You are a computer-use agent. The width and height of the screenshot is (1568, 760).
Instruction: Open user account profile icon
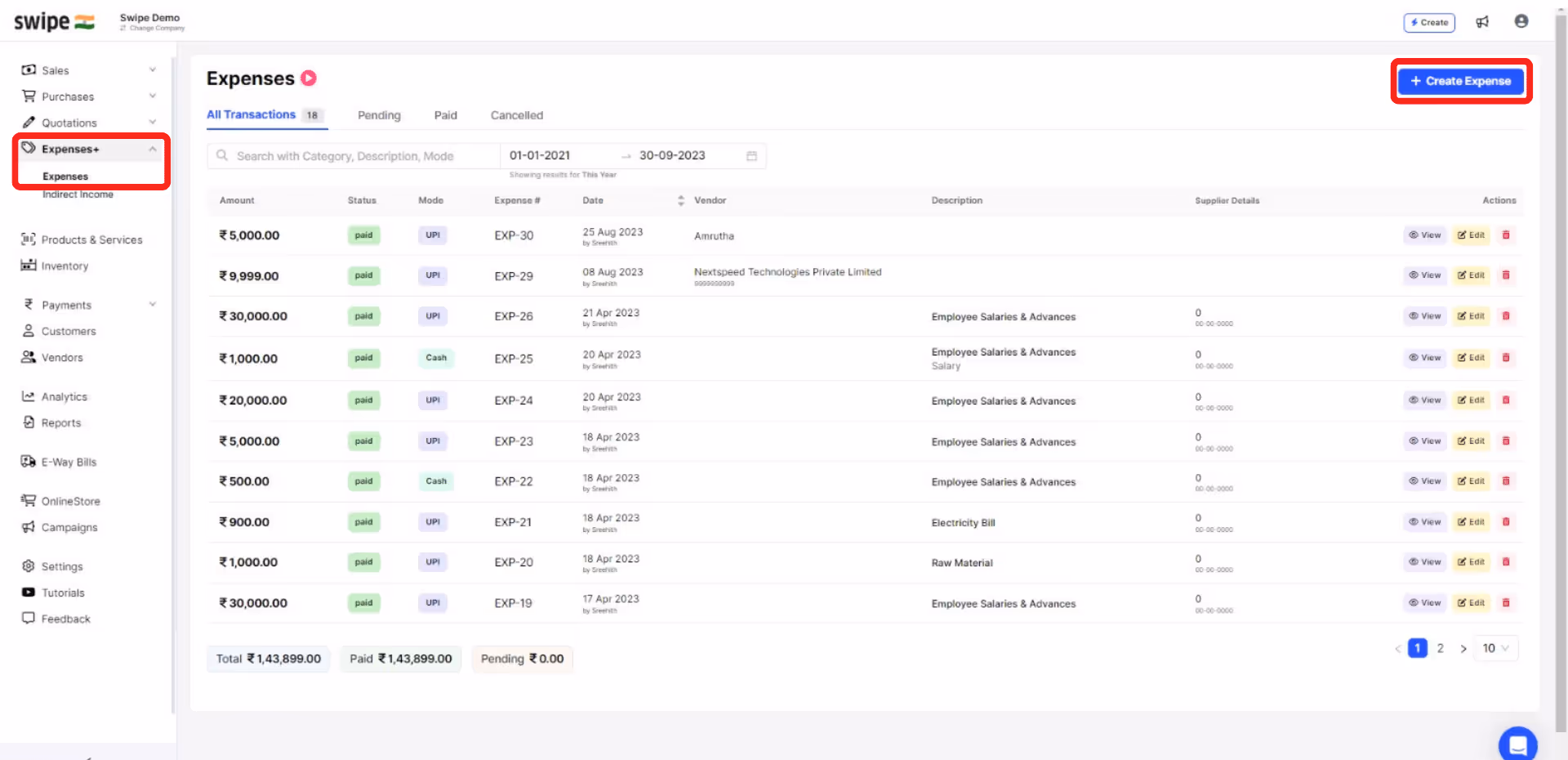[x=1521, y=21]
